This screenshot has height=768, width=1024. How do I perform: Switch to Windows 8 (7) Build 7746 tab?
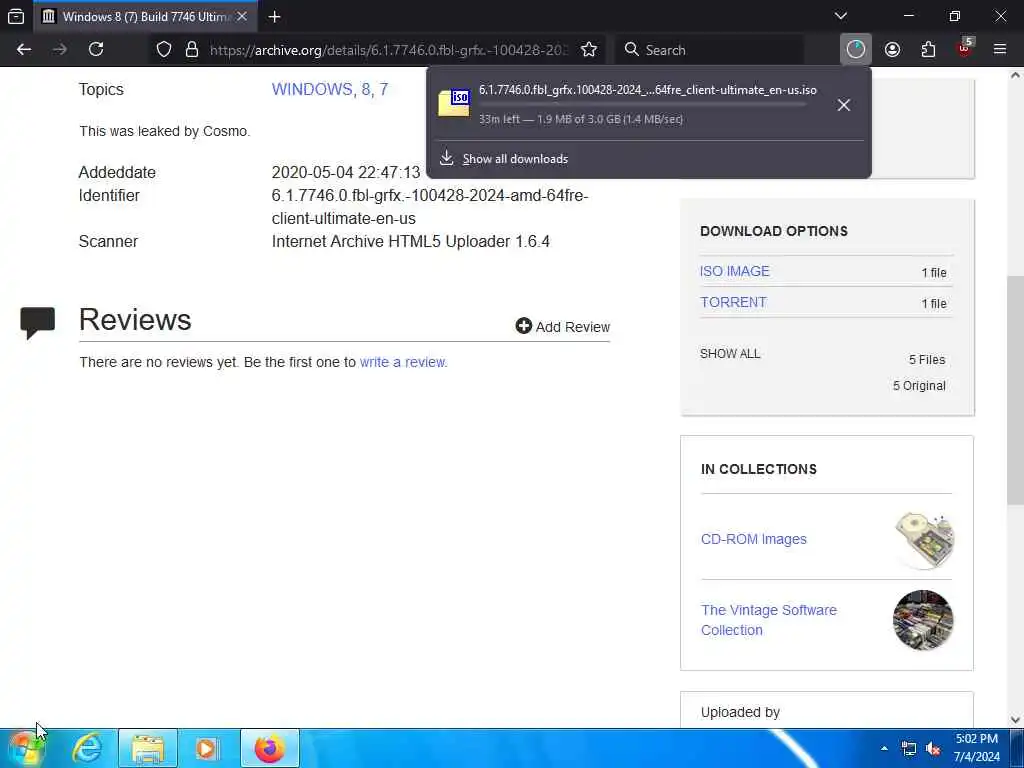click(x=145, y=17)
